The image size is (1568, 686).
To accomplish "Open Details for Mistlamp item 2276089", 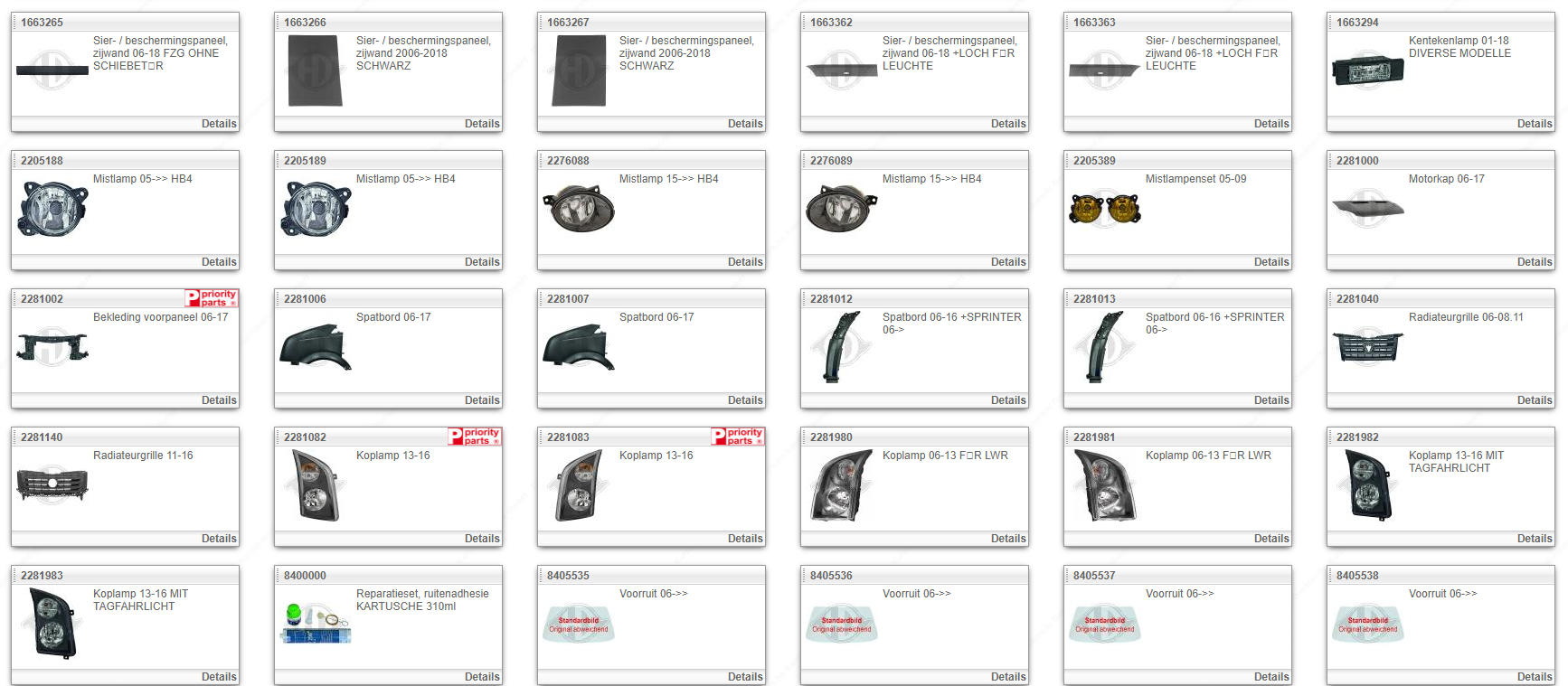I will [x=1007, y=262].
